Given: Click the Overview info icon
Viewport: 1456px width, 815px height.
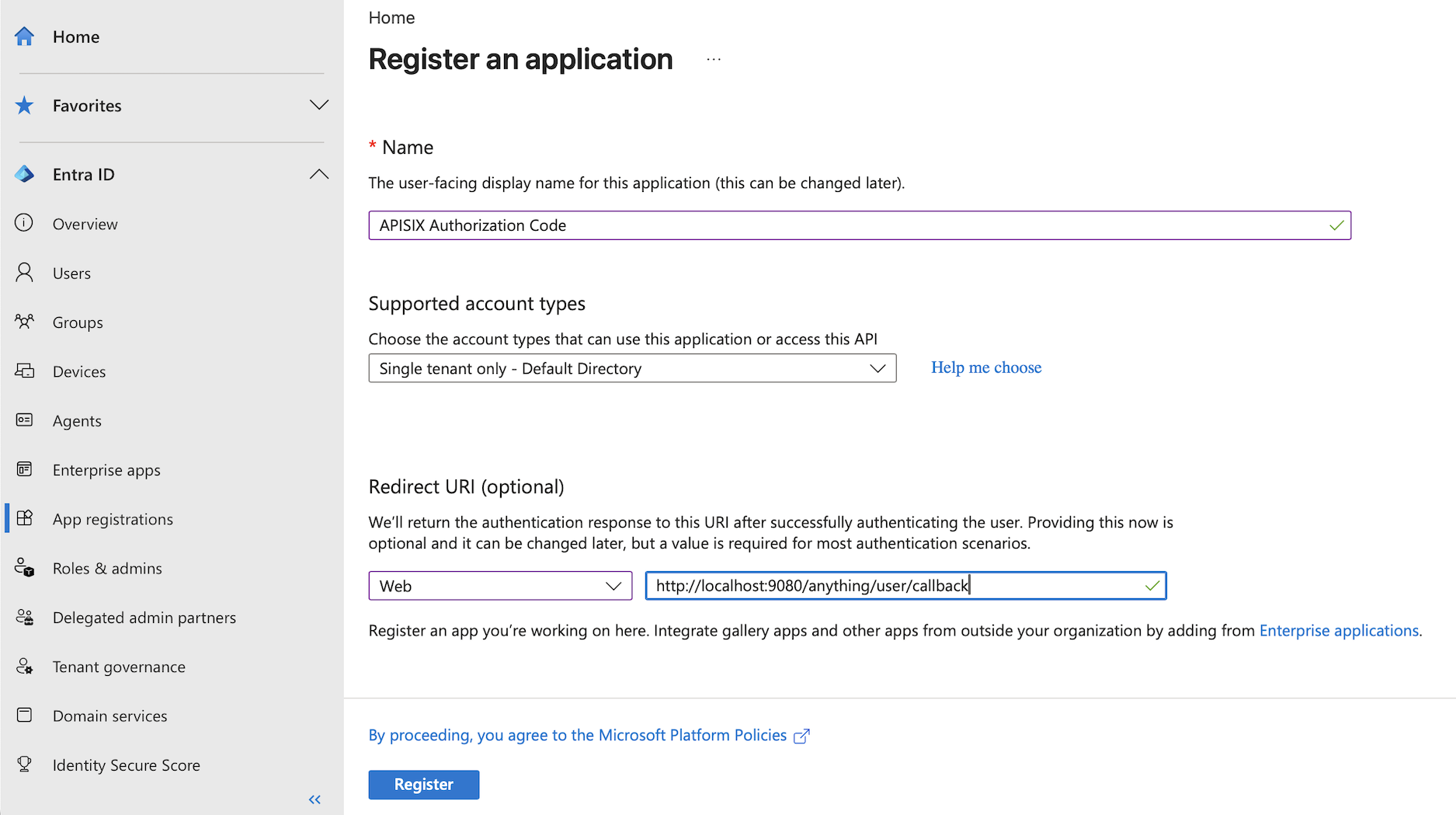Looking at the screenshot, I should (25, 223).
